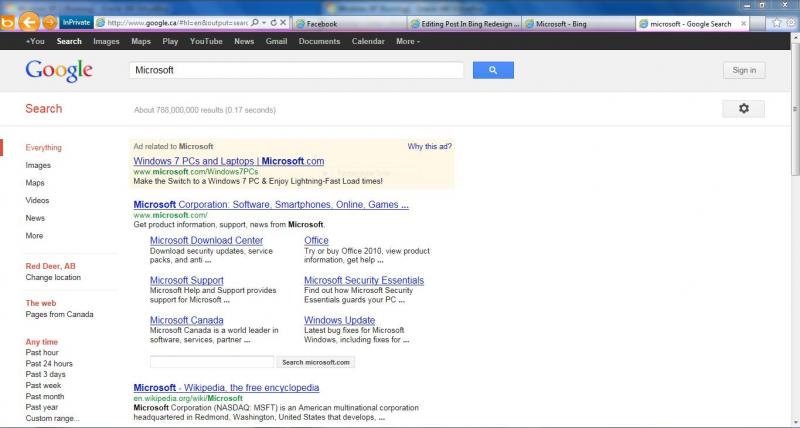Screen dimensions: 800x428
Task: Open YouTube in the Google top bar
Action: pos(206,41)
